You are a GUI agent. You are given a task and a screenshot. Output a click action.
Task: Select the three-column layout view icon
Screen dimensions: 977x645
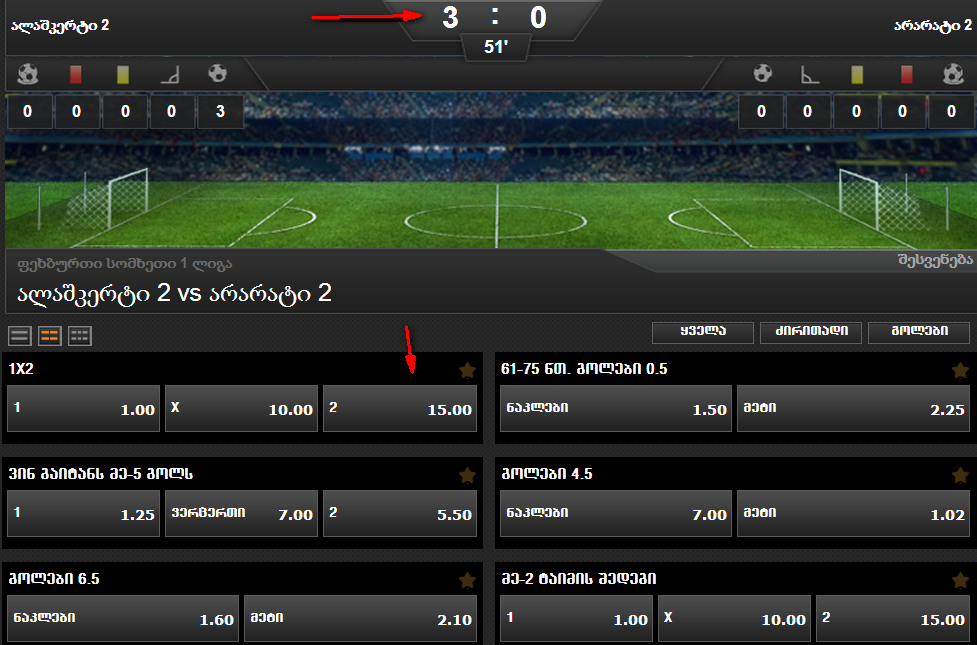click(80, 336)
